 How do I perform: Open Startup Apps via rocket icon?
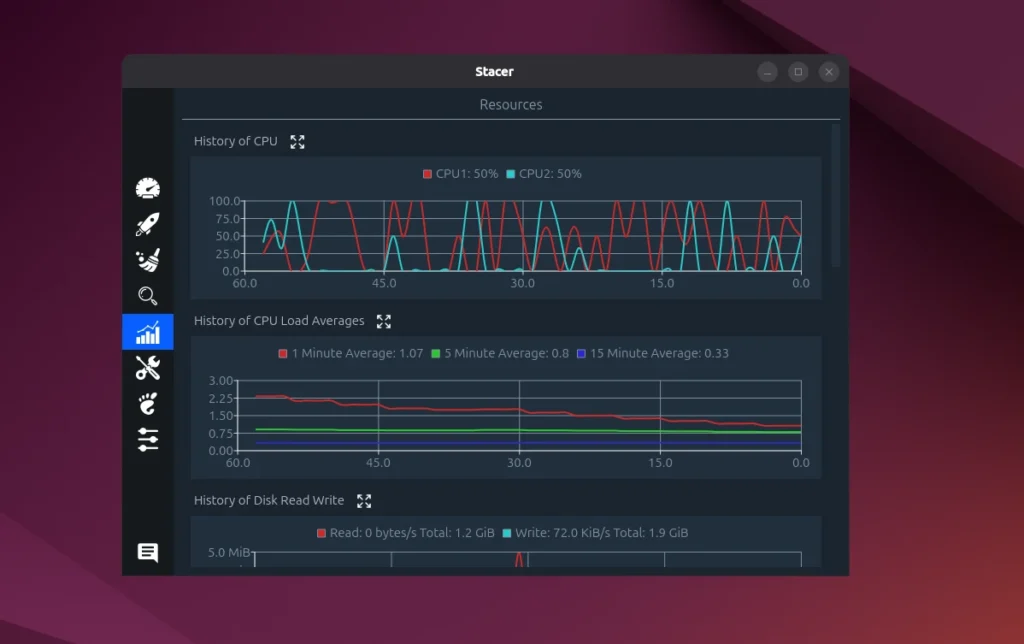click(148, 224)
